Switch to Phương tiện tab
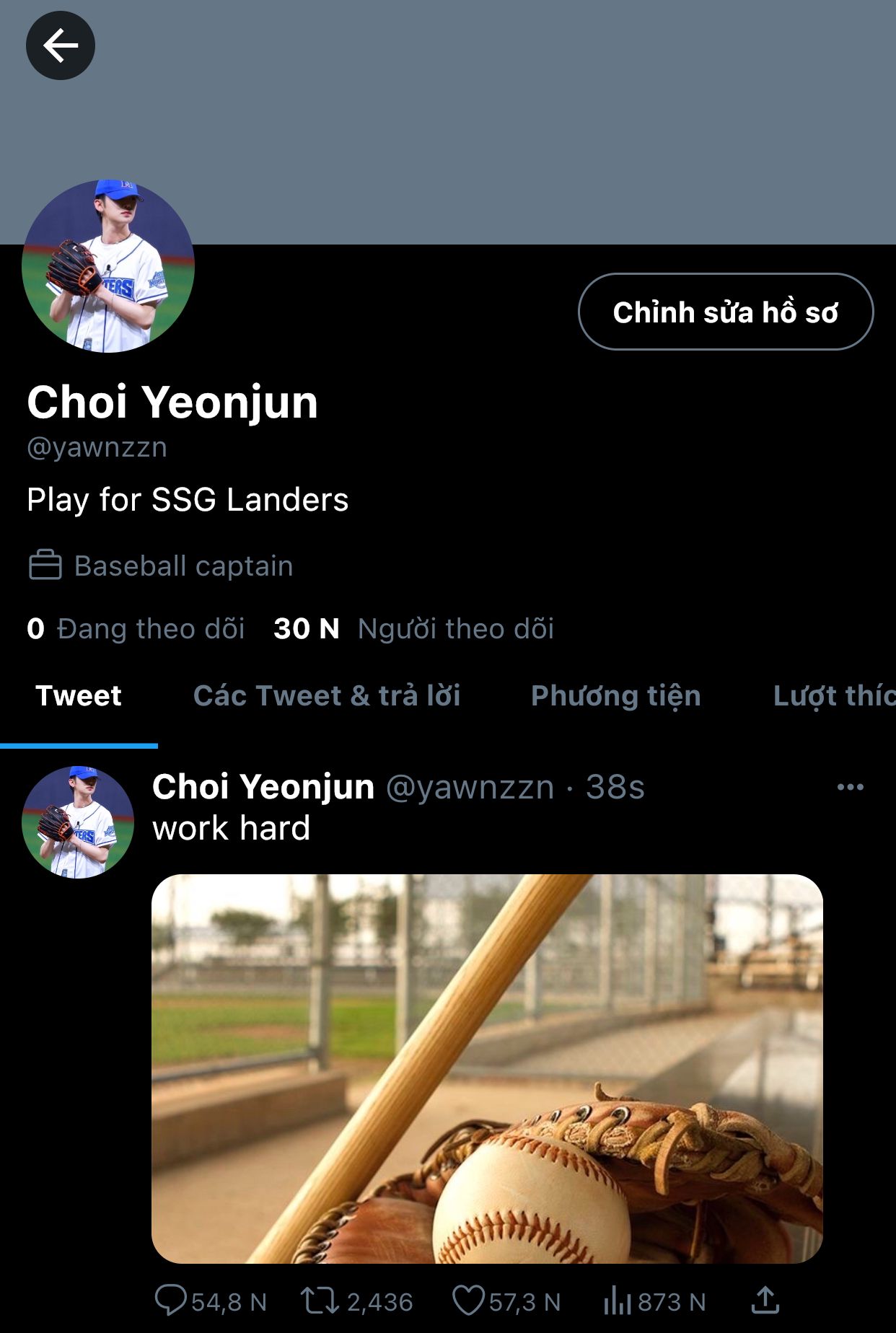The width and height of the screenshot is (896, 1333). click(x=616, y=696)
